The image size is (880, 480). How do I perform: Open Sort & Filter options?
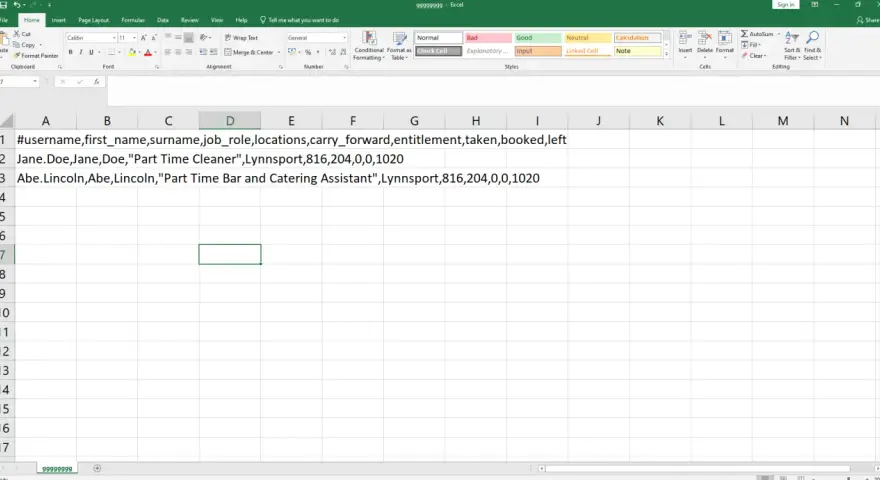pyautogui.click(x=791, y=46)
